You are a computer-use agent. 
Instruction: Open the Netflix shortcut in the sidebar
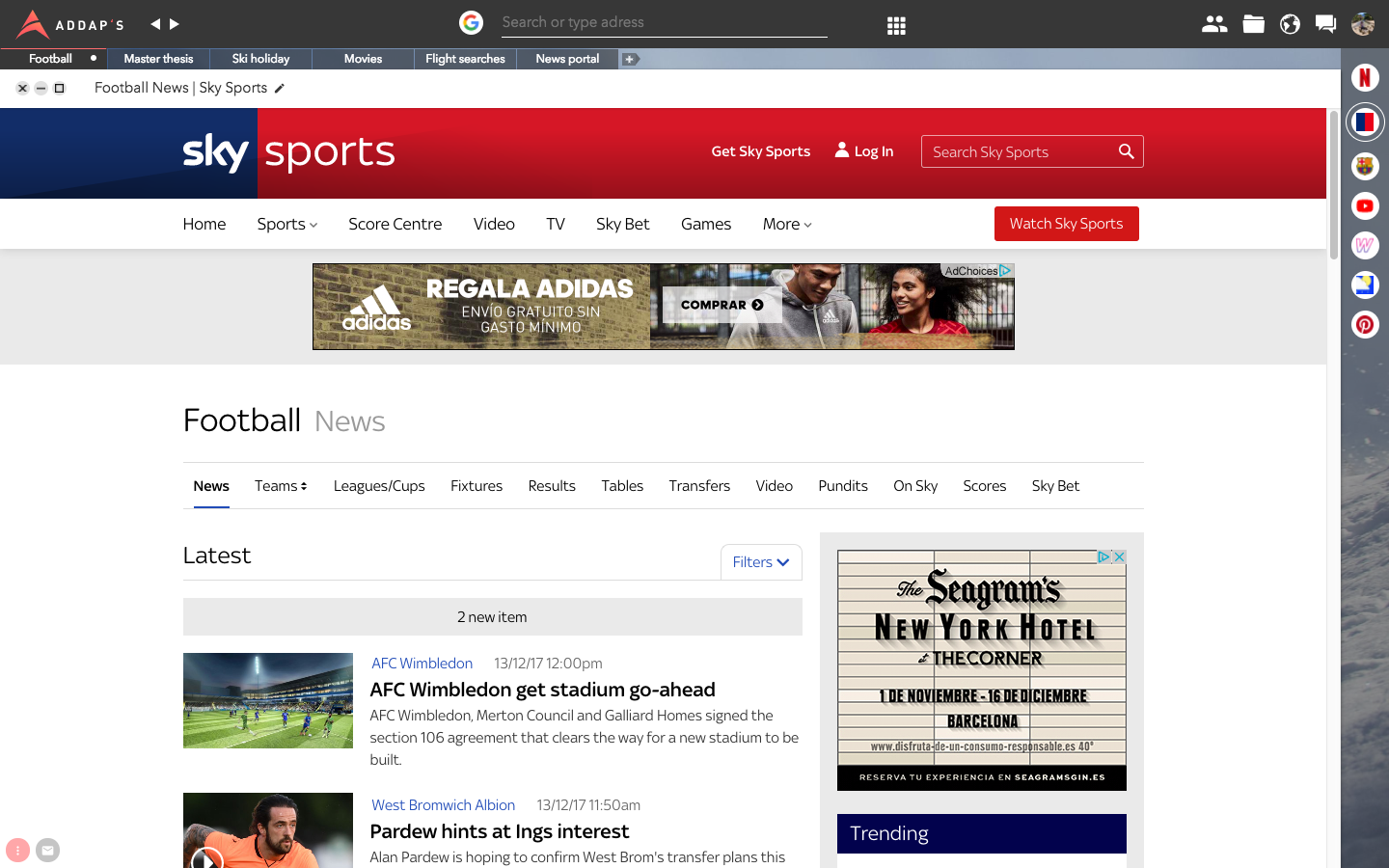[1364, 77]
